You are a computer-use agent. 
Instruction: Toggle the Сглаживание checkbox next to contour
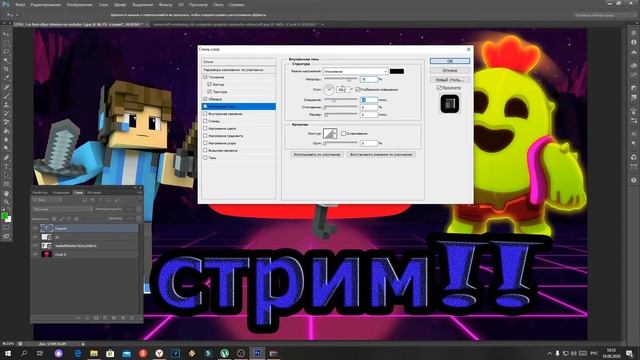(x=343, y=133)
